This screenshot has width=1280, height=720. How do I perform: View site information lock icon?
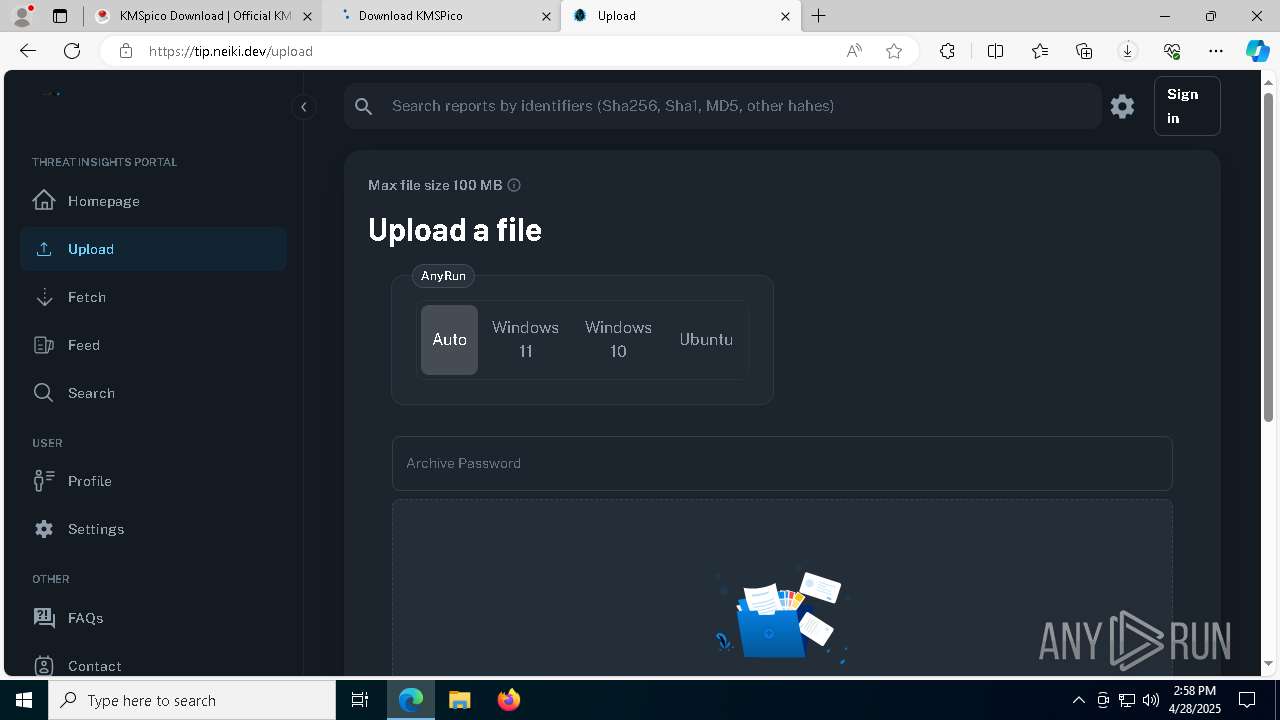click(125, 51)
